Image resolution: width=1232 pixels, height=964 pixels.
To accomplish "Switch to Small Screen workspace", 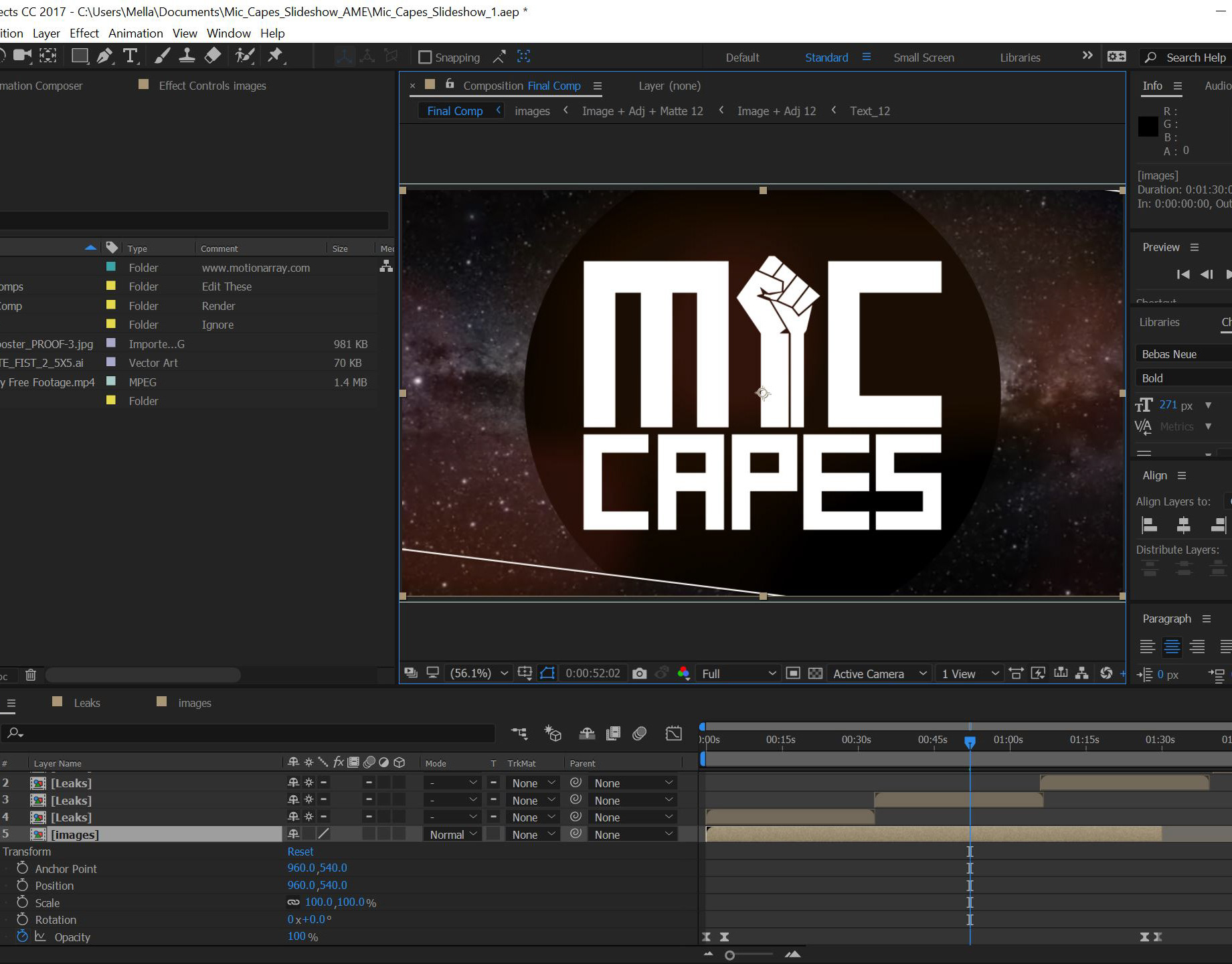I will 923,58.
